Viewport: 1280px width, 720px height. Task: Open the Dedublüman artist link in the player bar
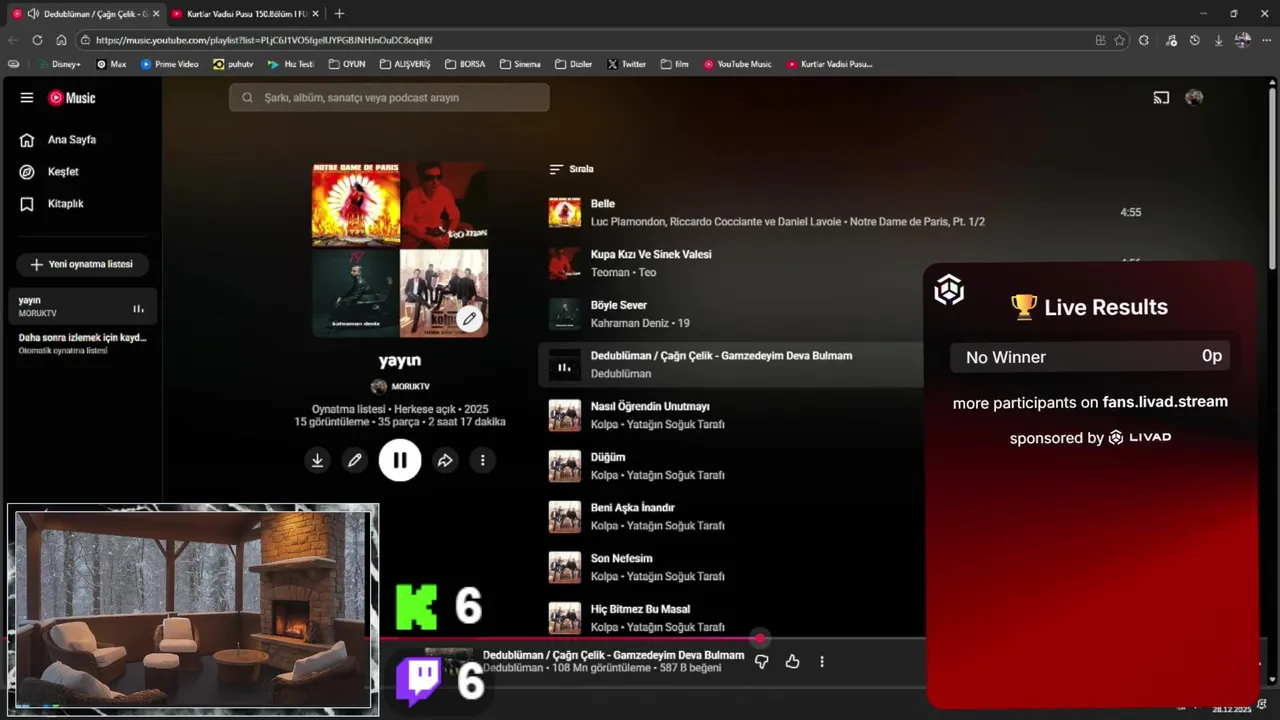click(513, 668)
